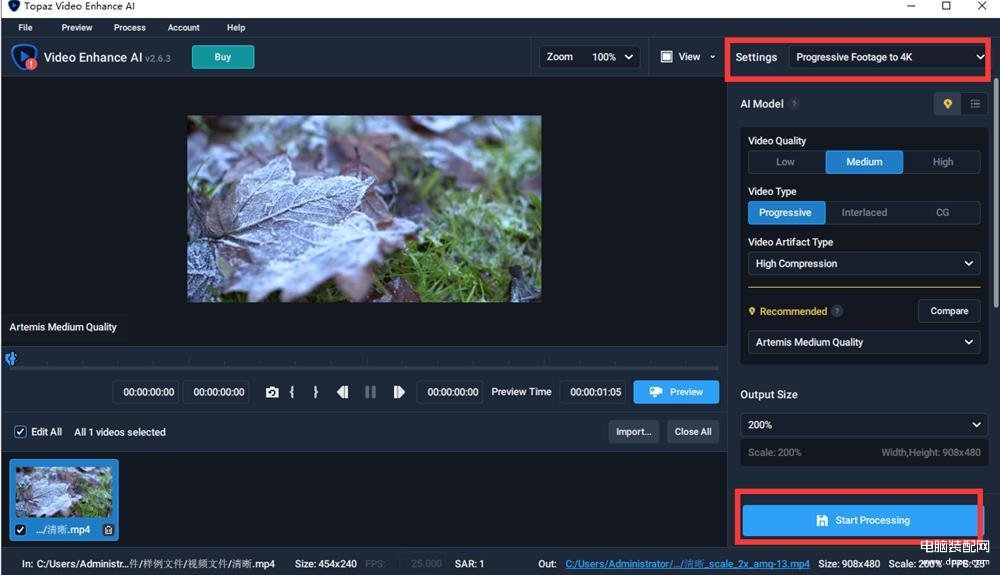Image resolution: width=1000 pixels, height=575 pixels.
Task: Click the pause playback button
Action: tap(370, 392)
